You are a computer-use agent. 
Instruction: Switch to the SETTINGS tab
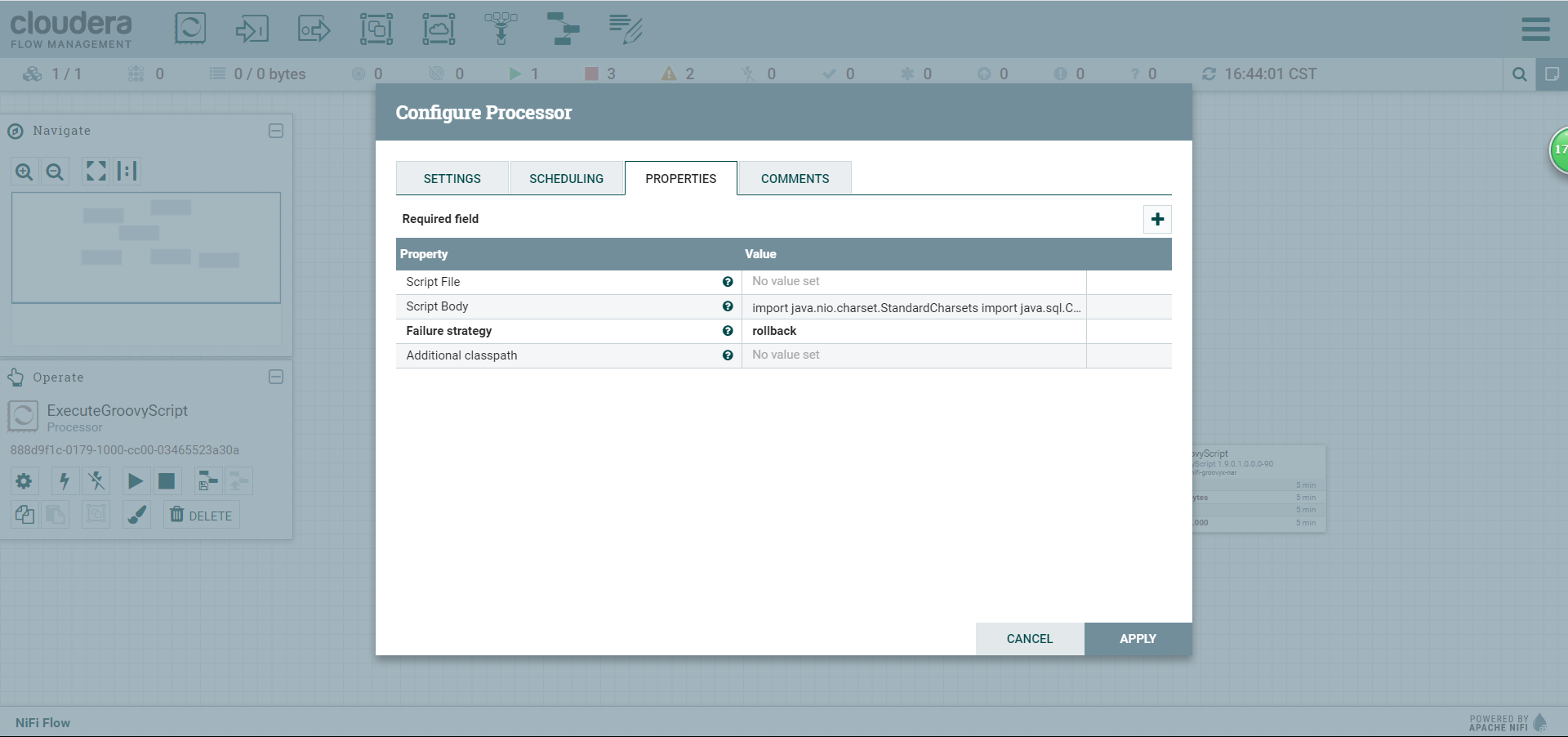coord(452,178)
